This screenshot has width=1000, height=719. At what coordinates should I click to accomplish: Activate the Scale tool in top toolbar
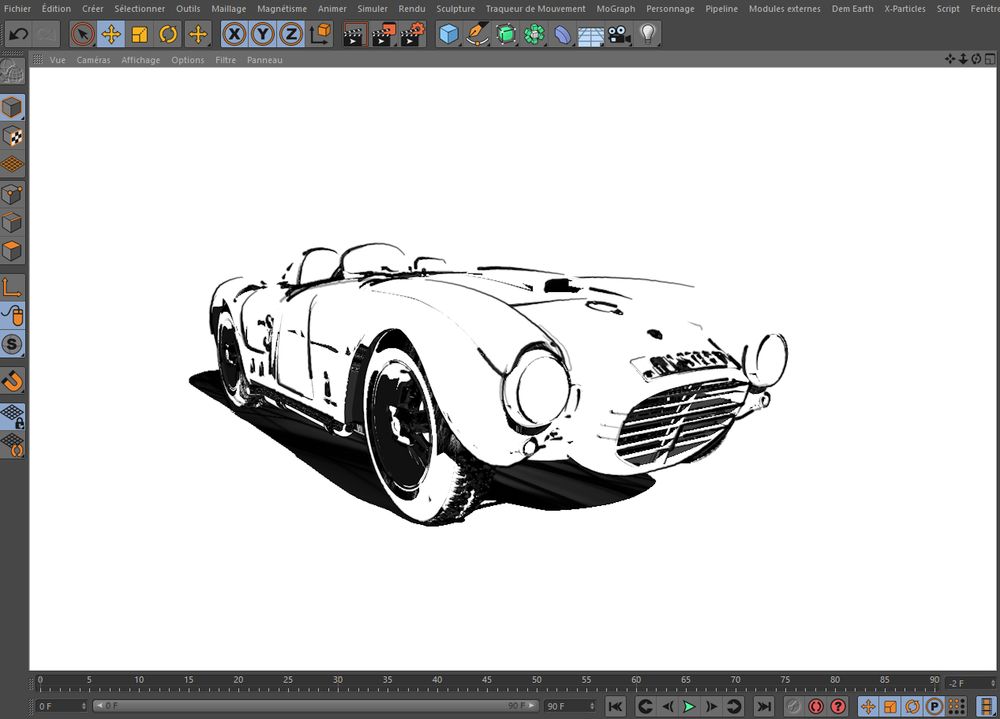click(x=140, y=34)
